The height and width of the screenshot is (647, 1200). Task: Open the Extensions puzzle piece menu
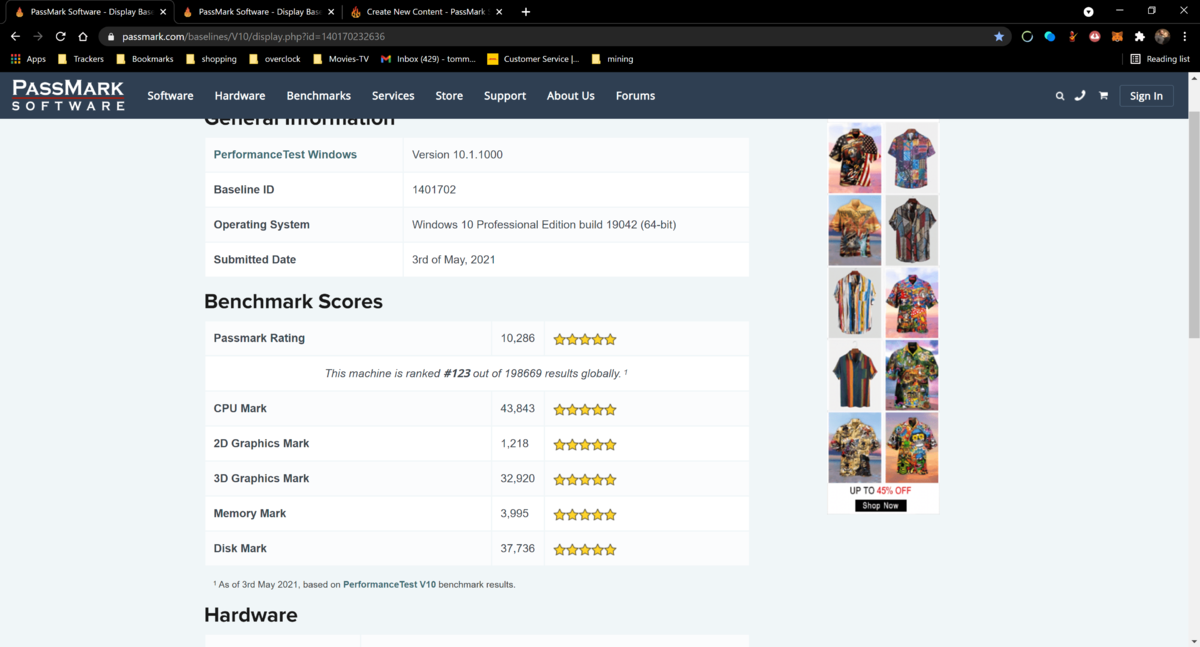[1139, 36]
